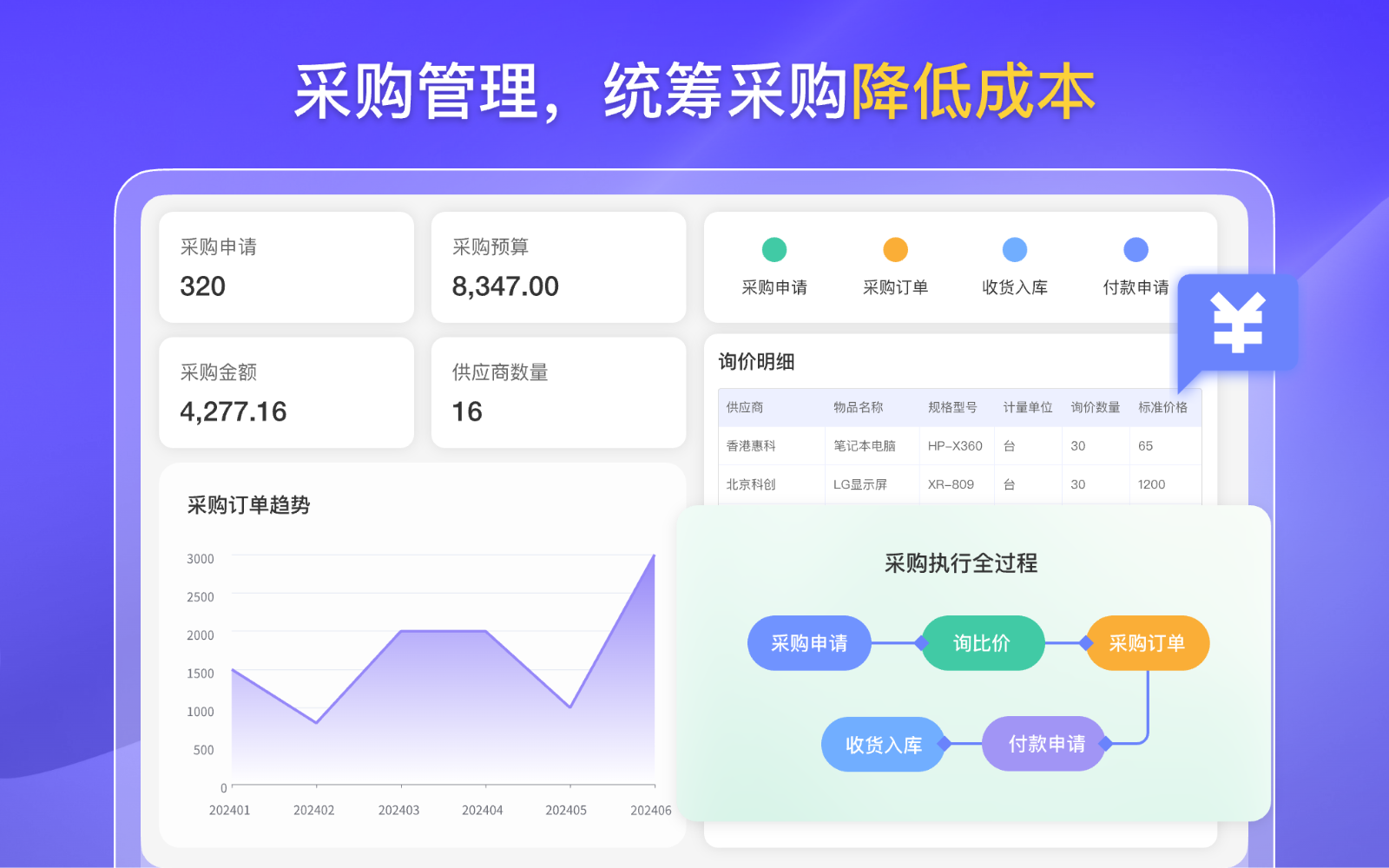
Task: Select the orange 采购订单 flow node
Action: [x=1147, y=643]
